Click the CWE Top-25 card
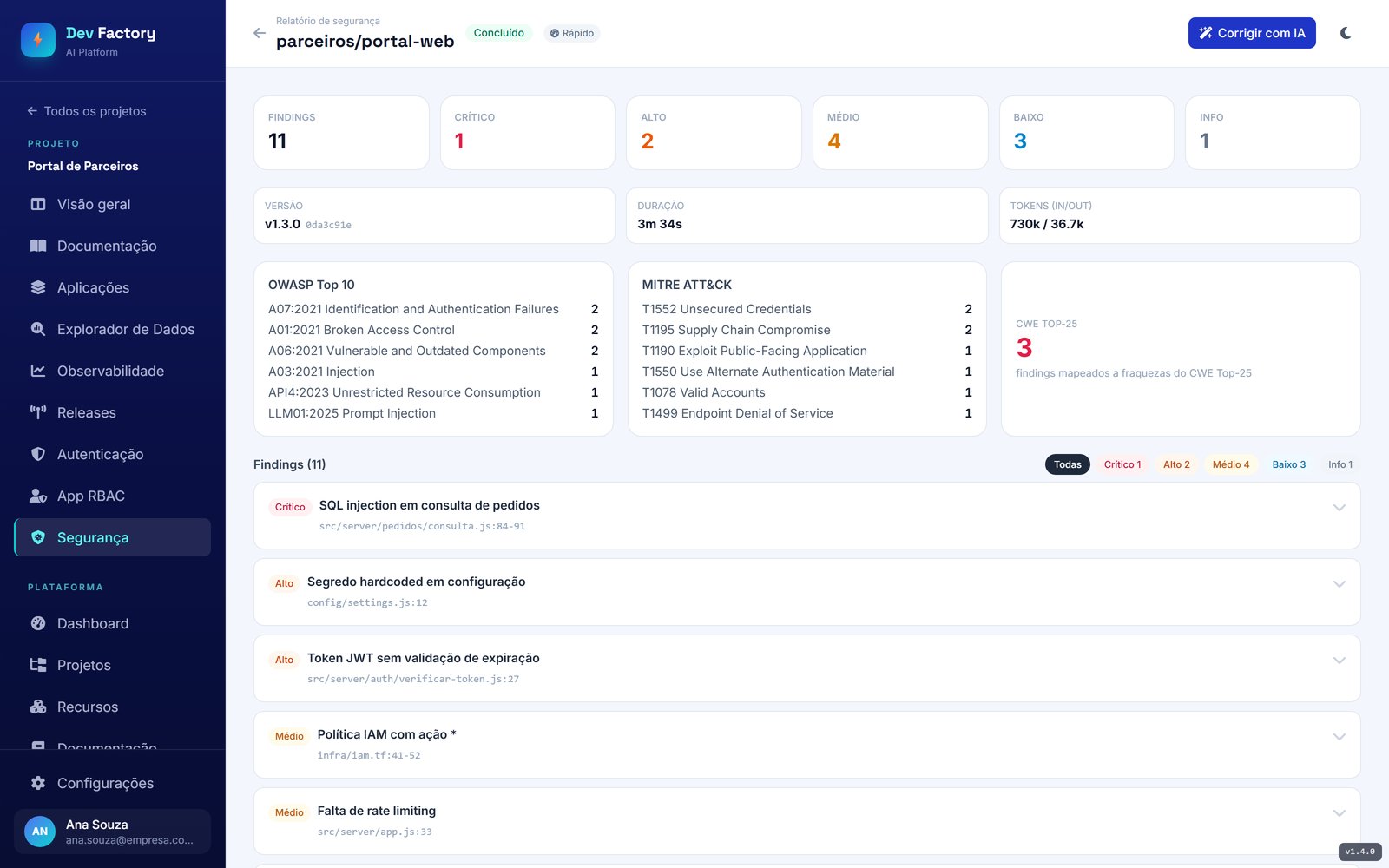Screen dimensions: 1389x868 1181,349
